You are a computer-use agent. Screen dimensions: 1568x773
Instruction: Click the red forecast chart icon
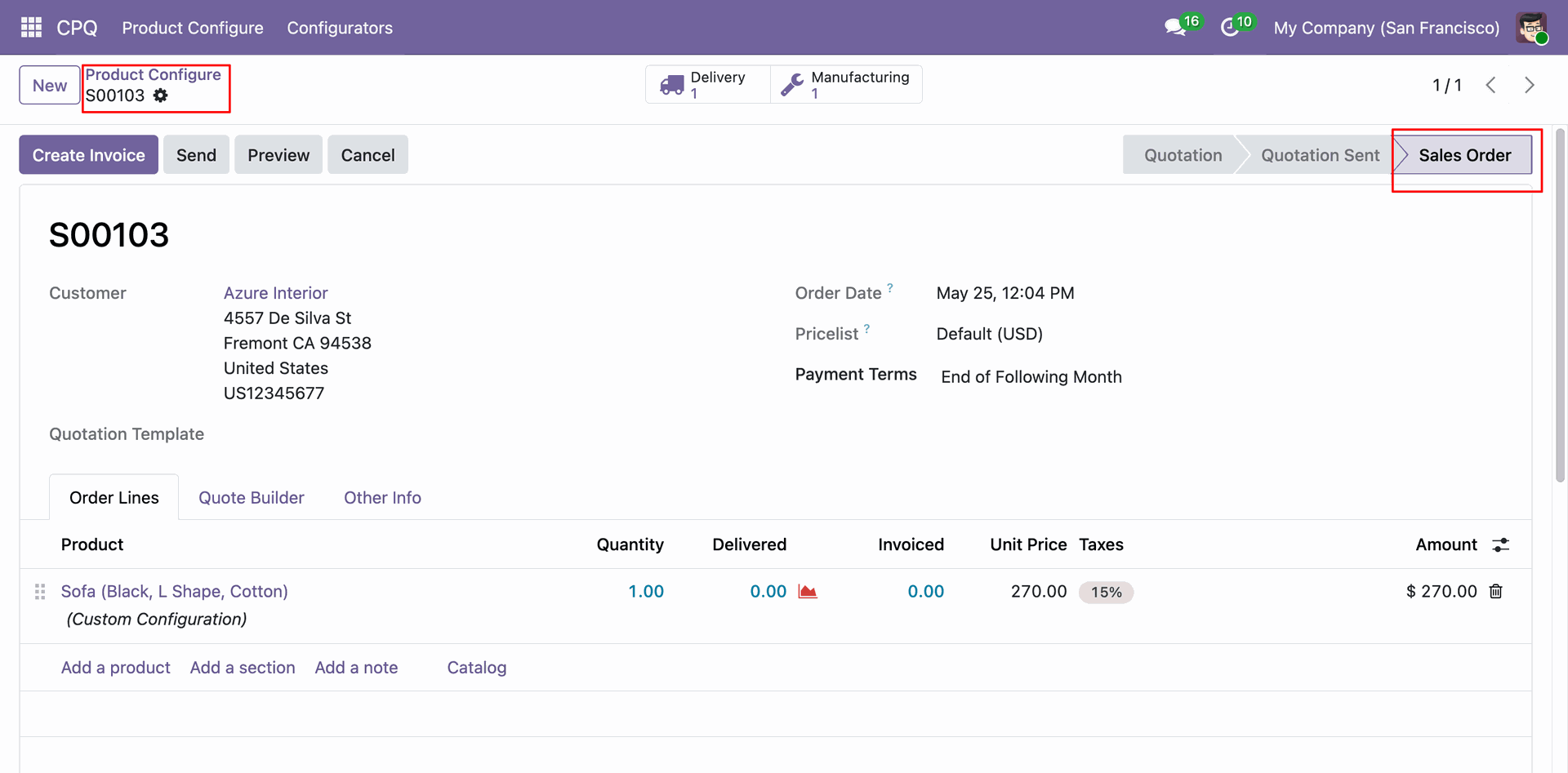click(x=808, y=592)
